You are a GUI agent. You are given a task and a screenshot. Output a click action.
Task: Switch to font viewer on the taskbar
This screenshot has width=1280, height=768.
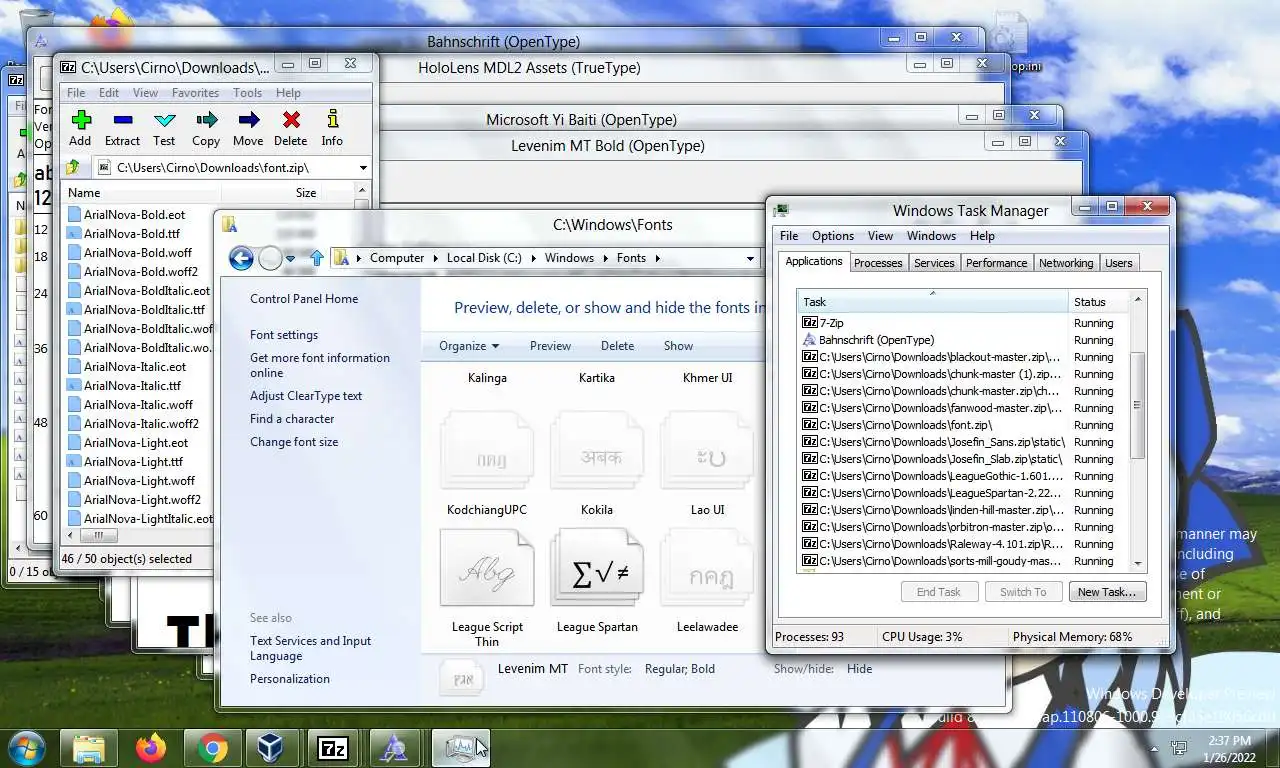point(397,748)
